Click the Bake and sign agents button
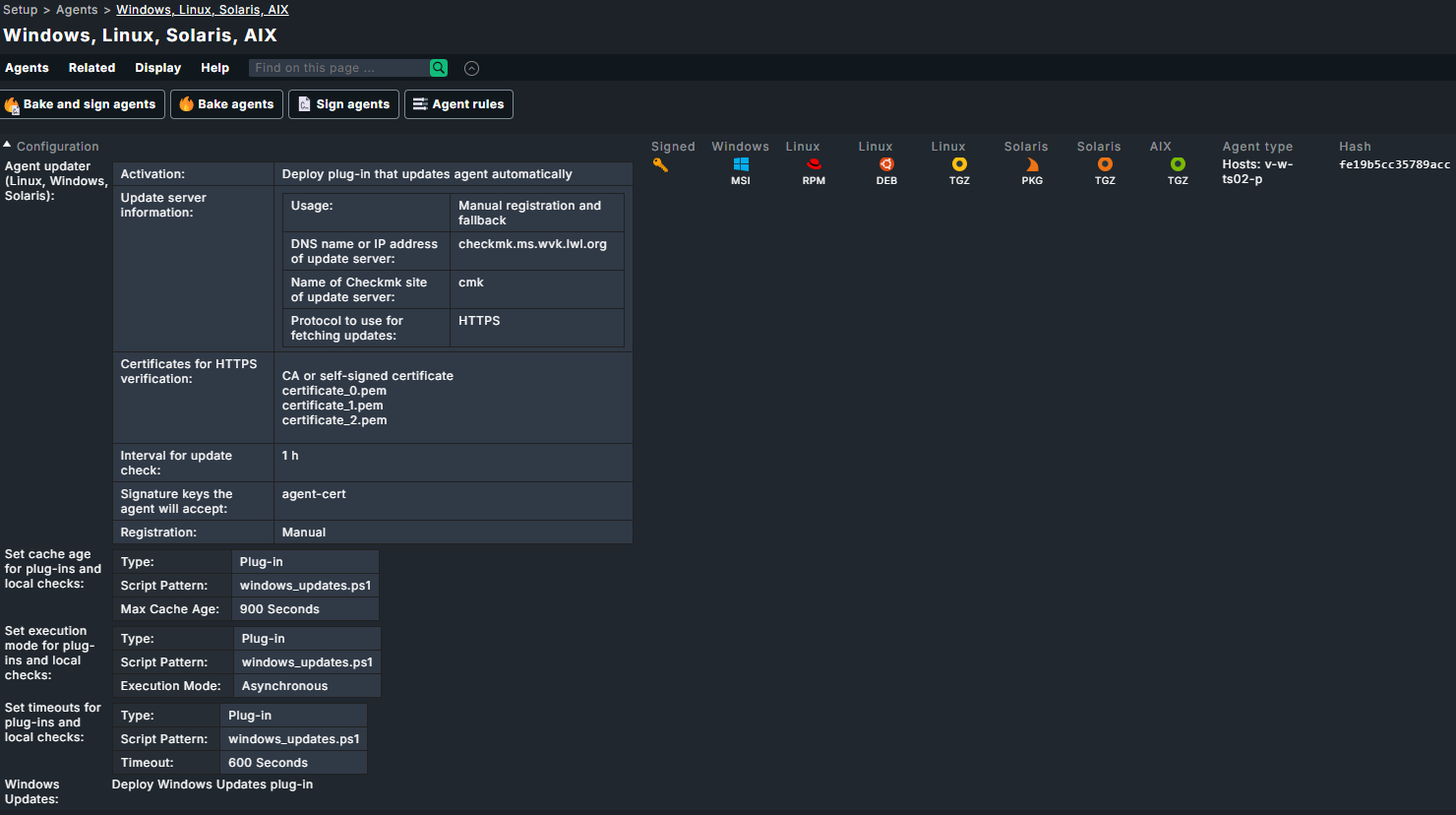Image resolution: width=1456 pixels, height=815 pixels. (81, 104)
